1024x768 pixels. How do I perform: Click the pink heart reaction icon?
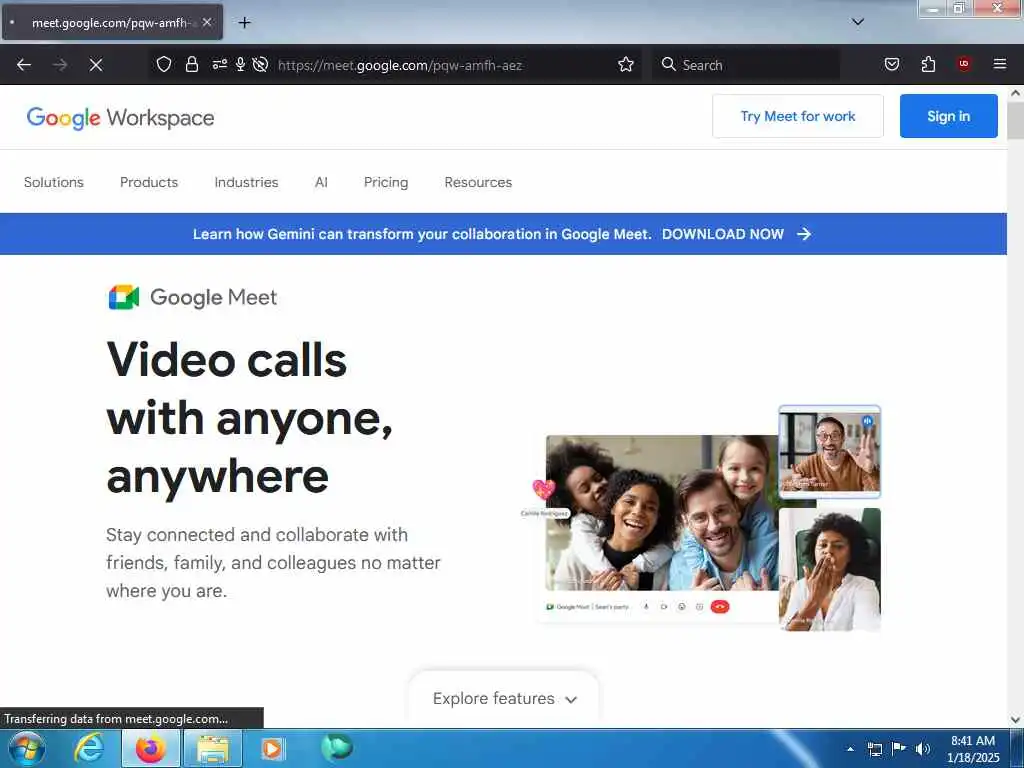[543, 489]
